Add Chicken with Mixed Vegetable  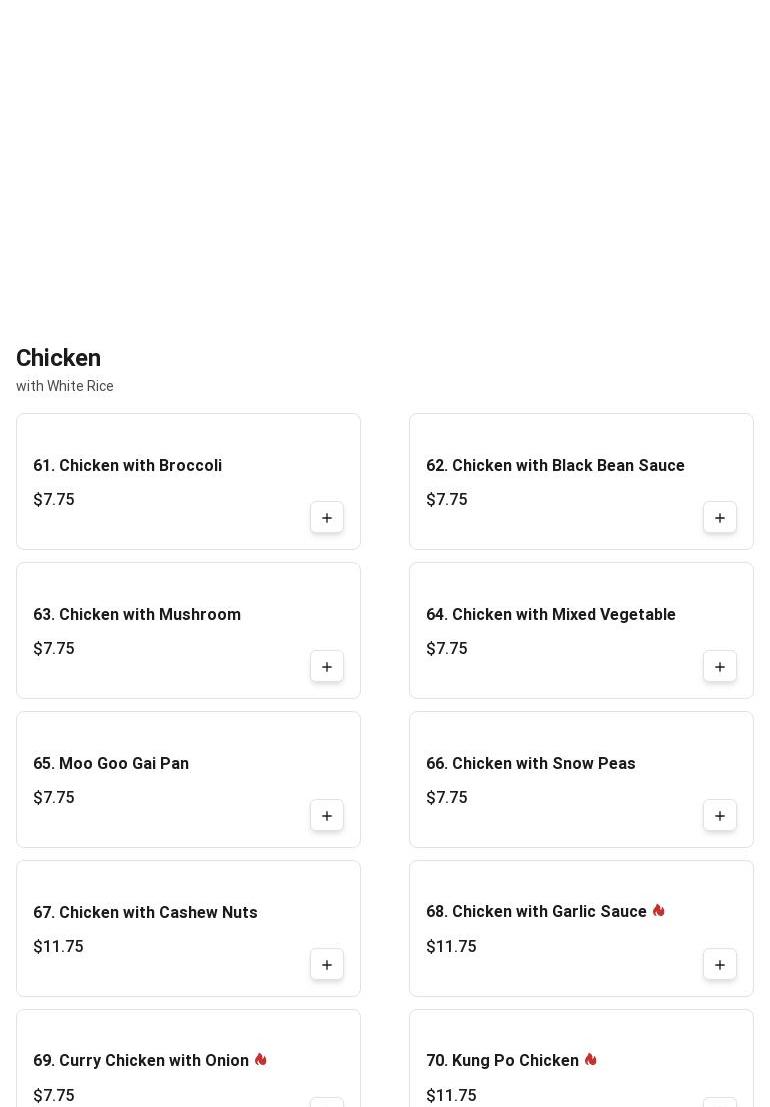[x=720, y=667]
